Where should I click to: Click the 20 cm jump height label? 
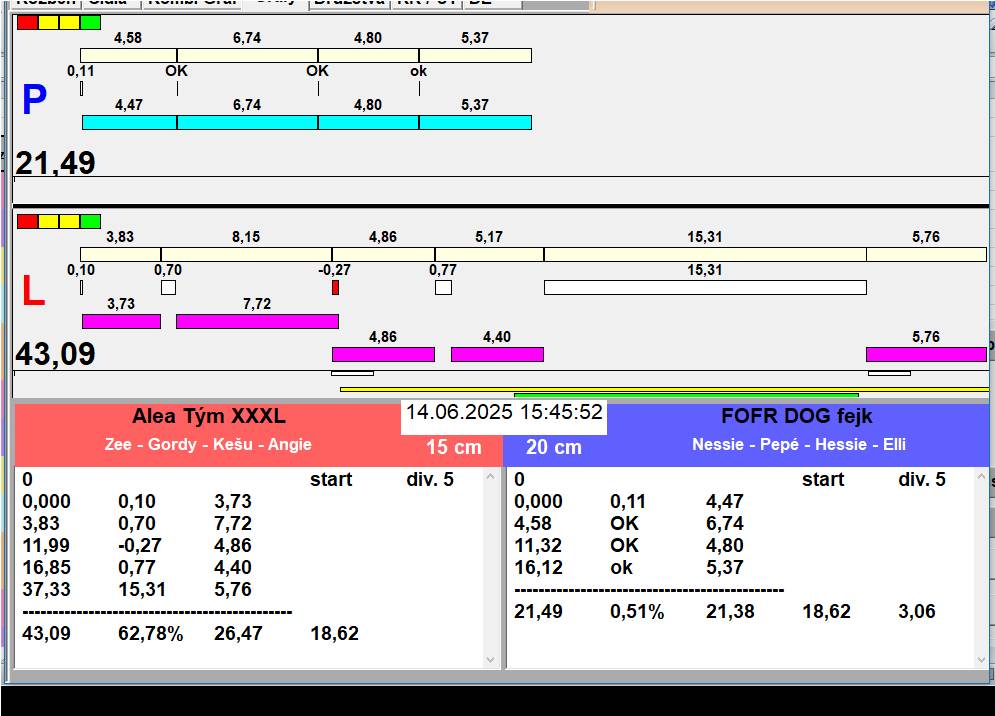553,447
